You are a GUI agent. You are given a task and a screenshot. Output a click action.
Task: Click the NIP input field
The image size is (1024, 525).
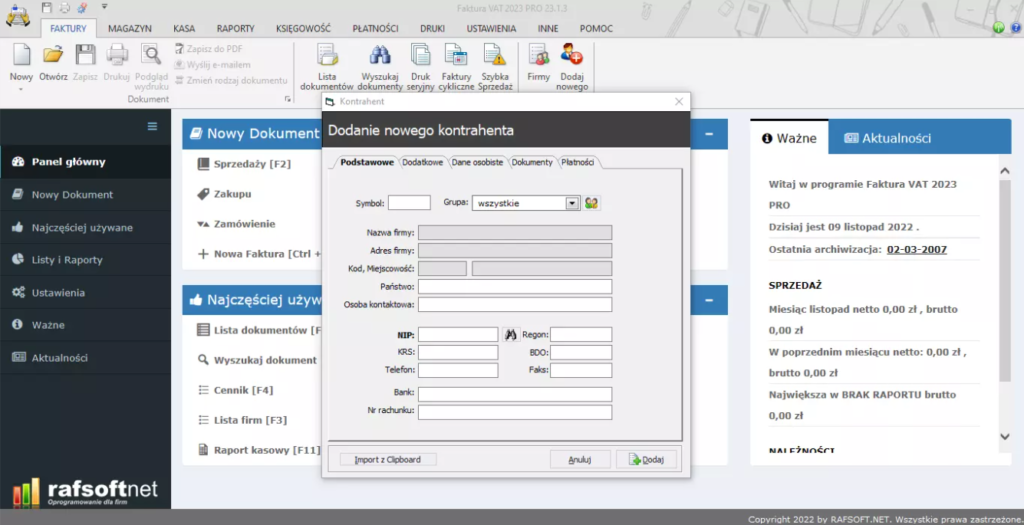click(x=457, y=334)
